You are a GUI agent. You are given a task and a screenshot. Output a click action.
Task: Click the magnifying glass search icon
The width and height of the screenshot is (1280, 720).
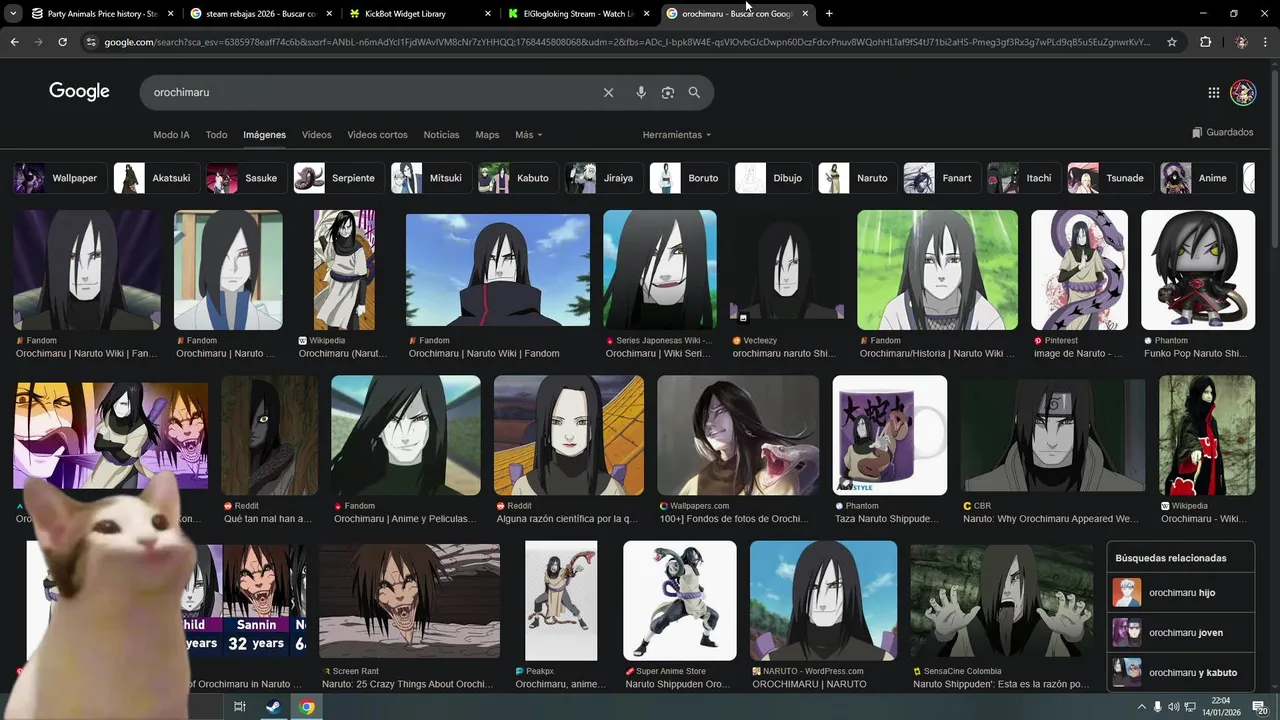694,92
